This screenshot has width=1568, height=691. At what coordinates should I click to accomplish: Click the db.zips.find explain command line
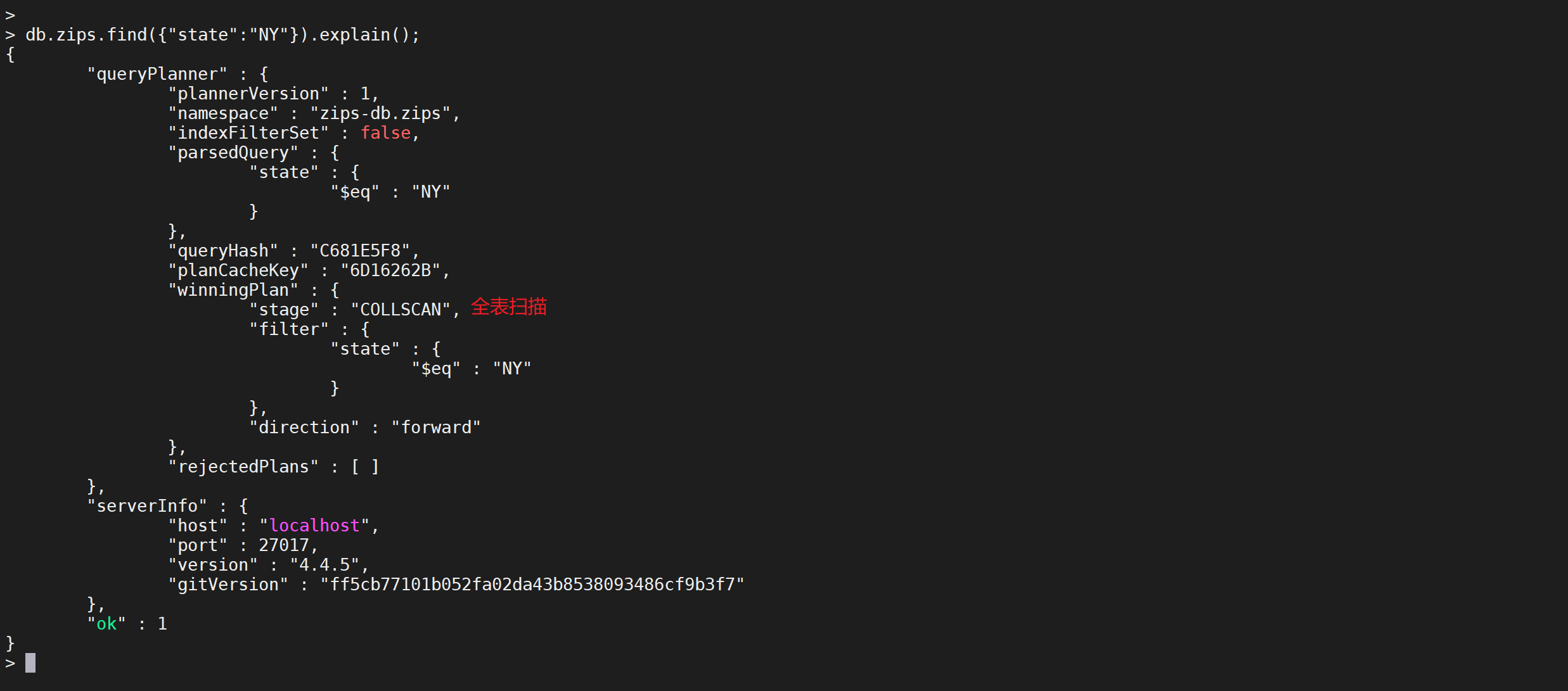pyautogui.click(x=222, y=35)
